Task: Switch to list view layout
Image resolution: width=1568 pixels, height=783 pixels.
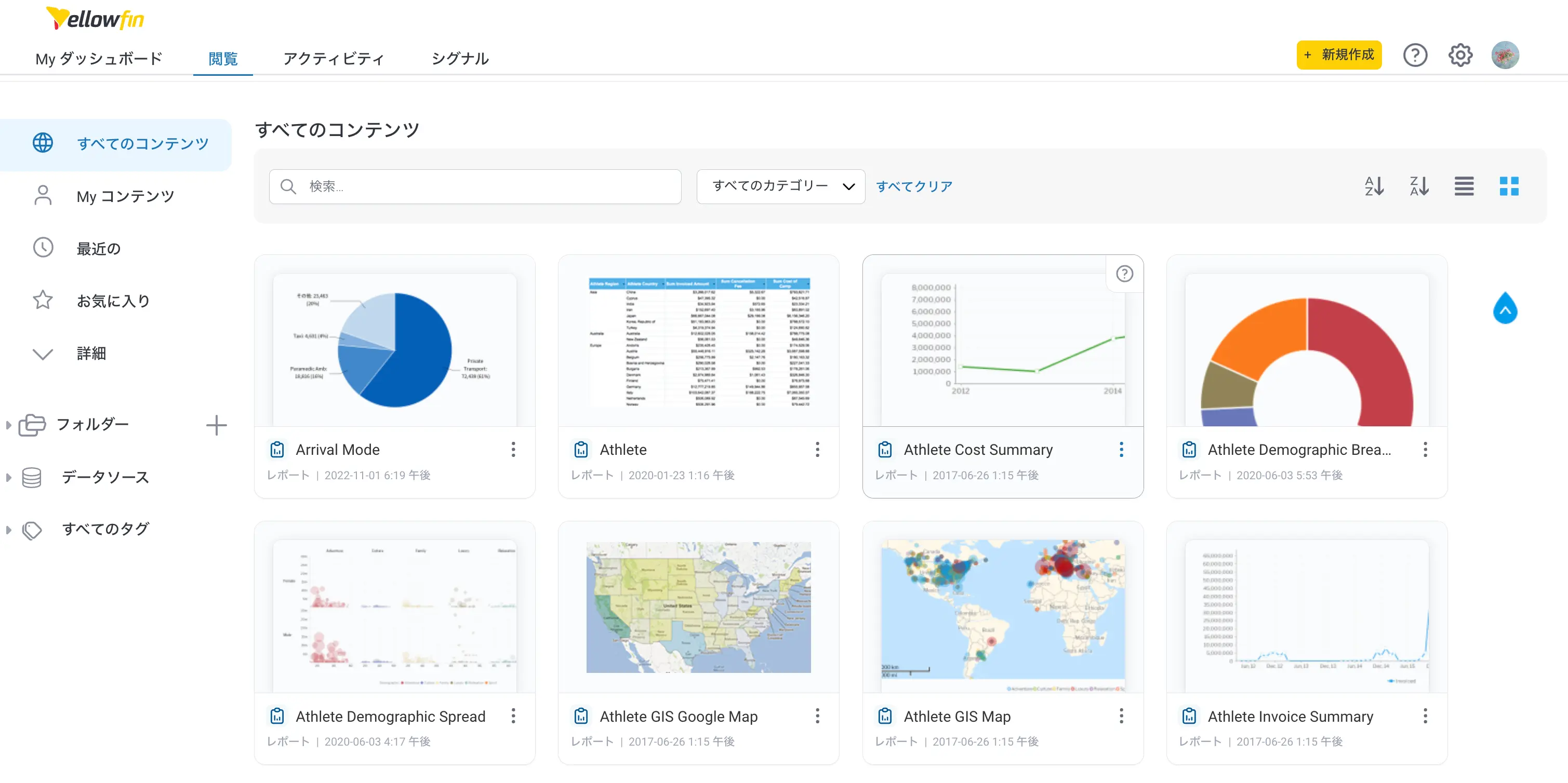Action: [x=1464, y=186]
